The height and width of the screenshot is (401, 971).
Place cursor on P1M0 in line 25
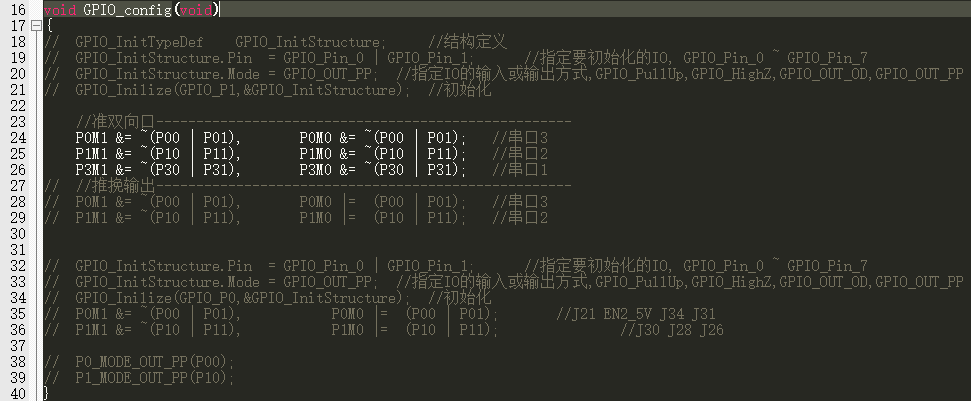[315, 154]
